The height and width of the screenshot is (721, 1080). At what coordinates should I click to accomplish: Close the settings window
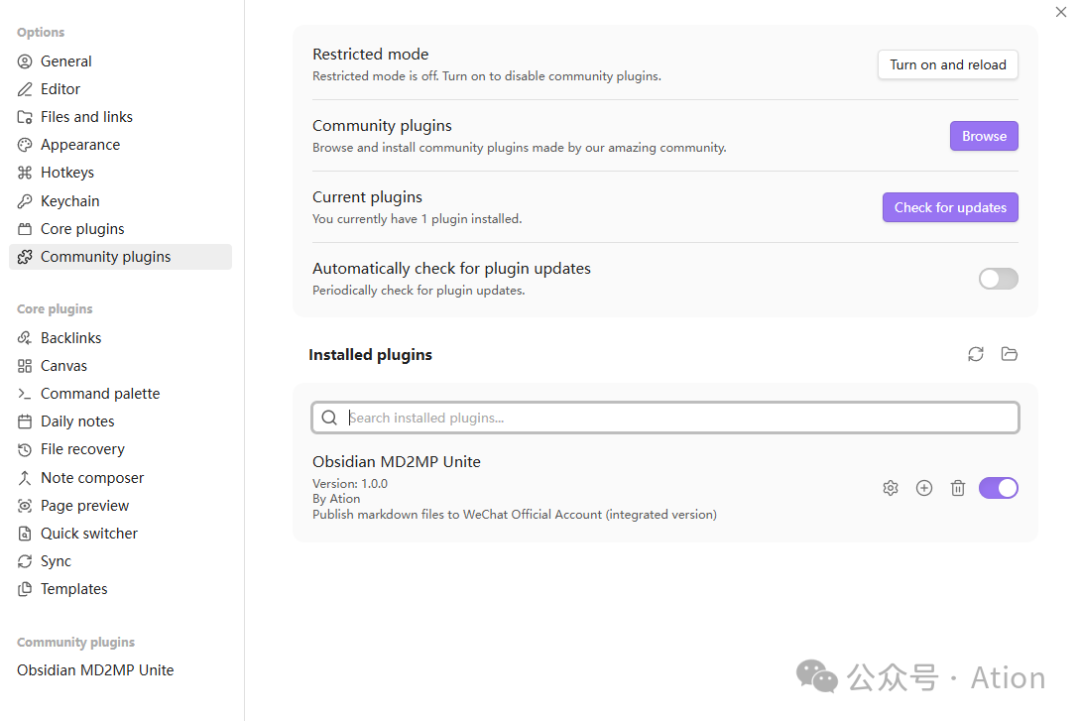[1061, 12]
